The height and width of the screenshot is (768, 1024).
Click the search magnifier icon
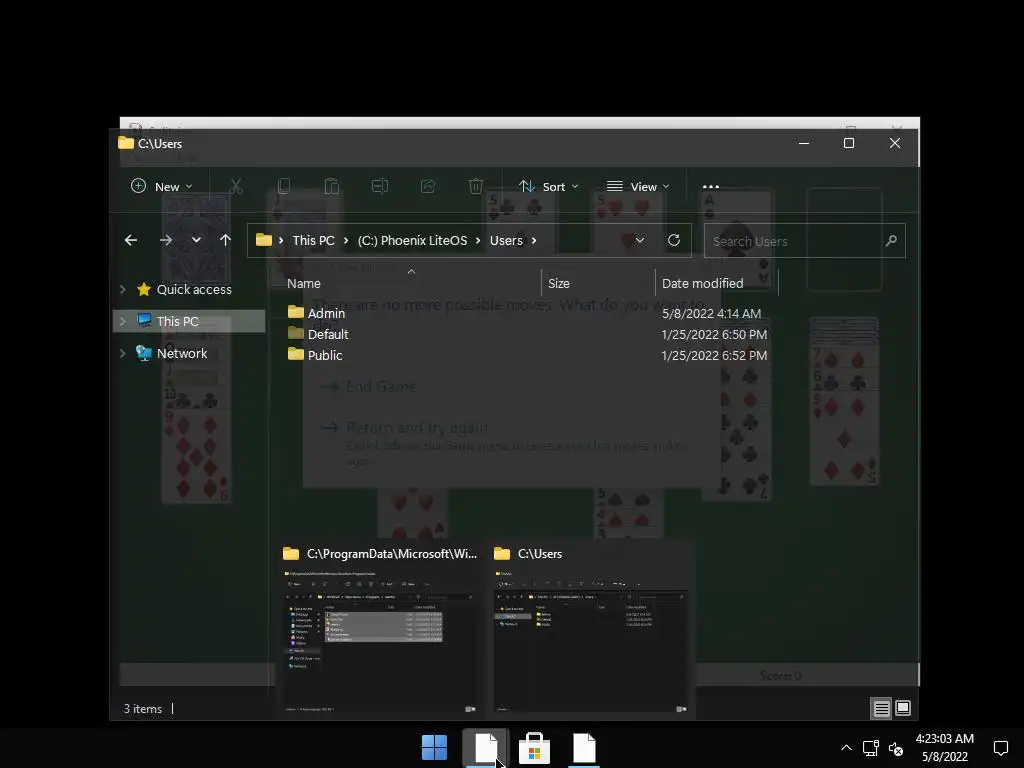tap(891, 241)
